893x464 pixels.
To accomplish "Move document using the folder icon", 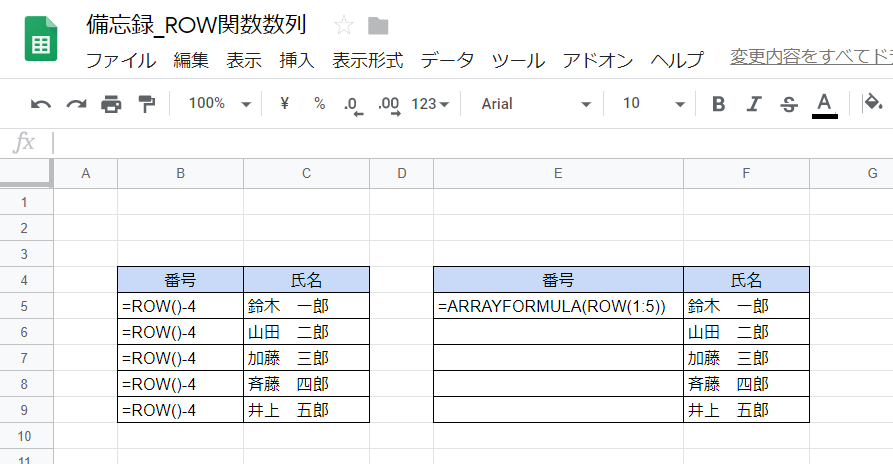I will [x=378, y=26].
